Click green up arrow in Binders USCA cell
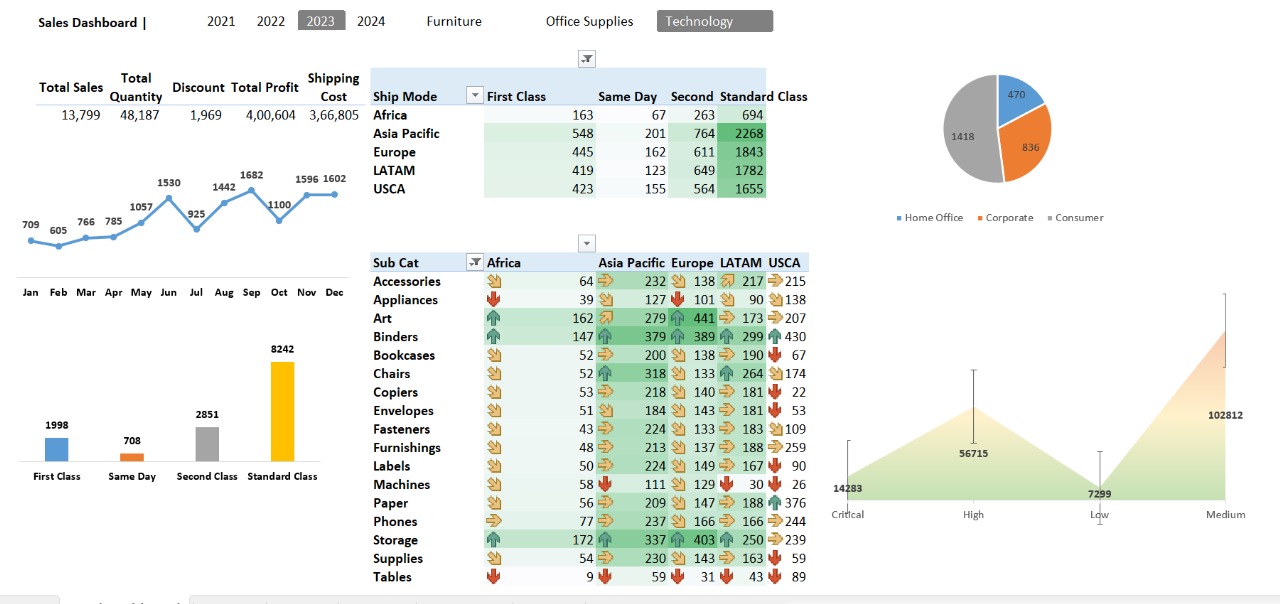The width and height of the screenshot is (1280, 604). 775,337
